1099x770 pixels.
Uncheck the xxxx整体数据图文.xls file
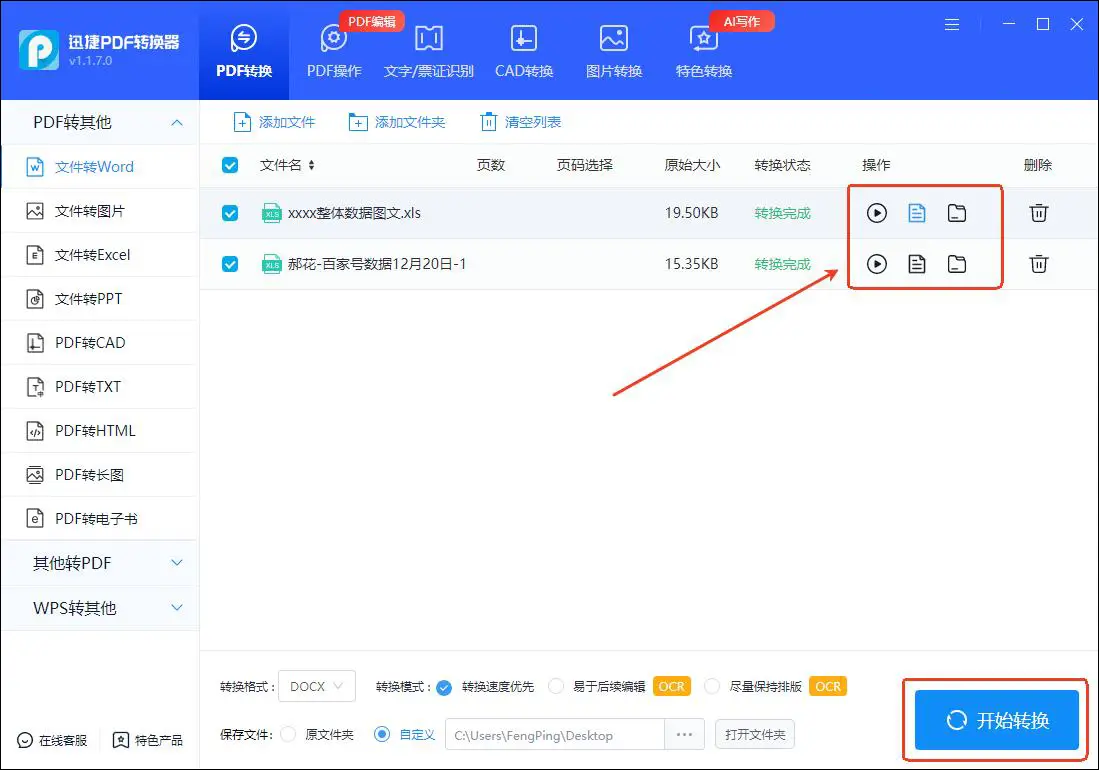coord(230,212)
